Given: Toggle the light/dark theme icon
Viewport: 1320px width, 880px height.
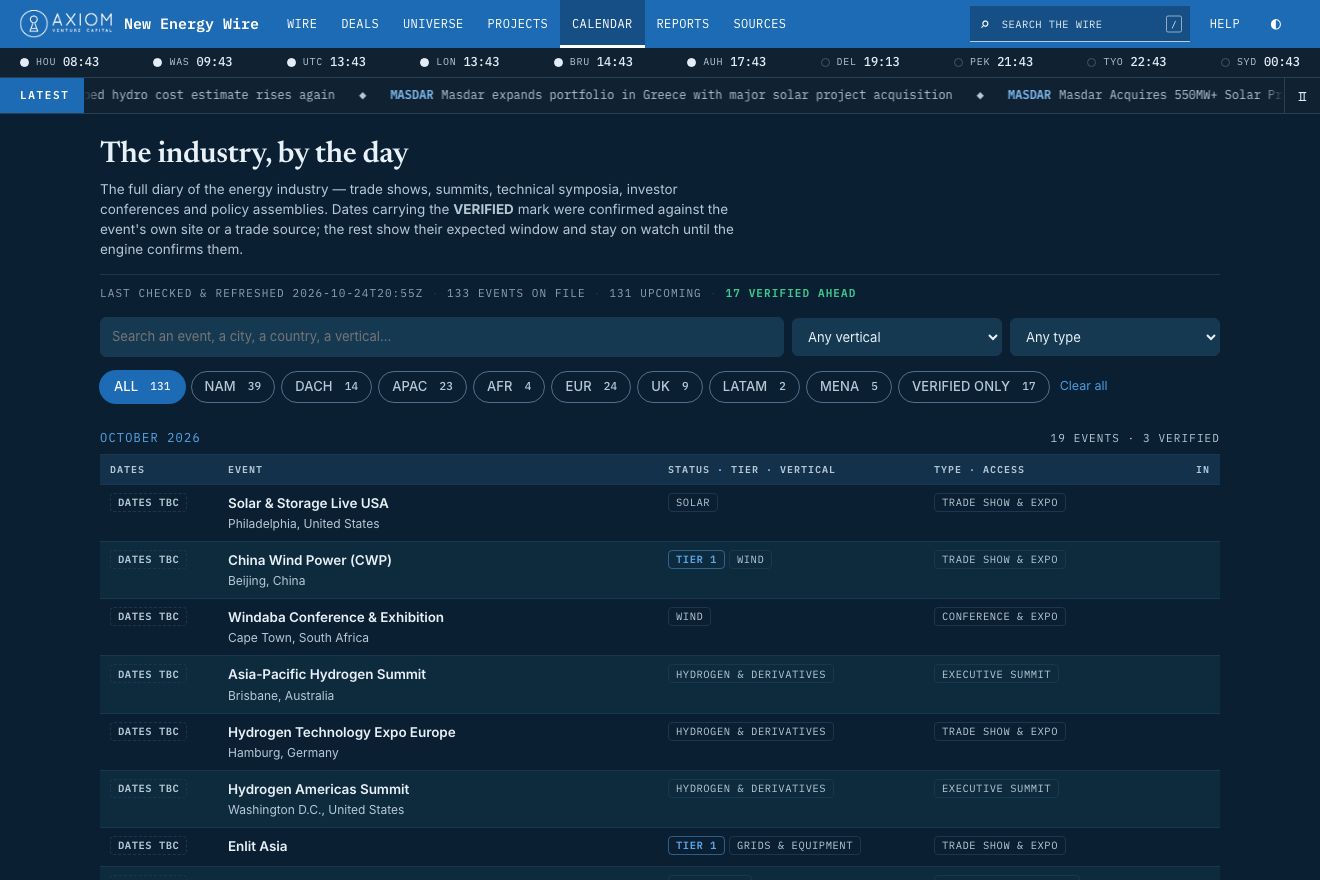Looking at the screenshot, I should click(1275, 24).
